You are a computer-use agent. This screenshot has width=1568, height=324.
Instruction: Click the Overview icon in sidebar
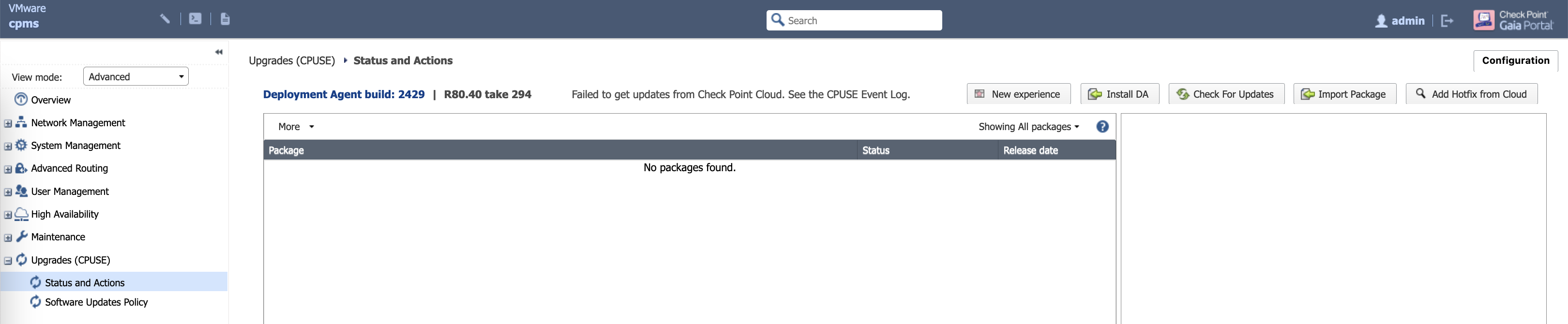coord(21,100)
